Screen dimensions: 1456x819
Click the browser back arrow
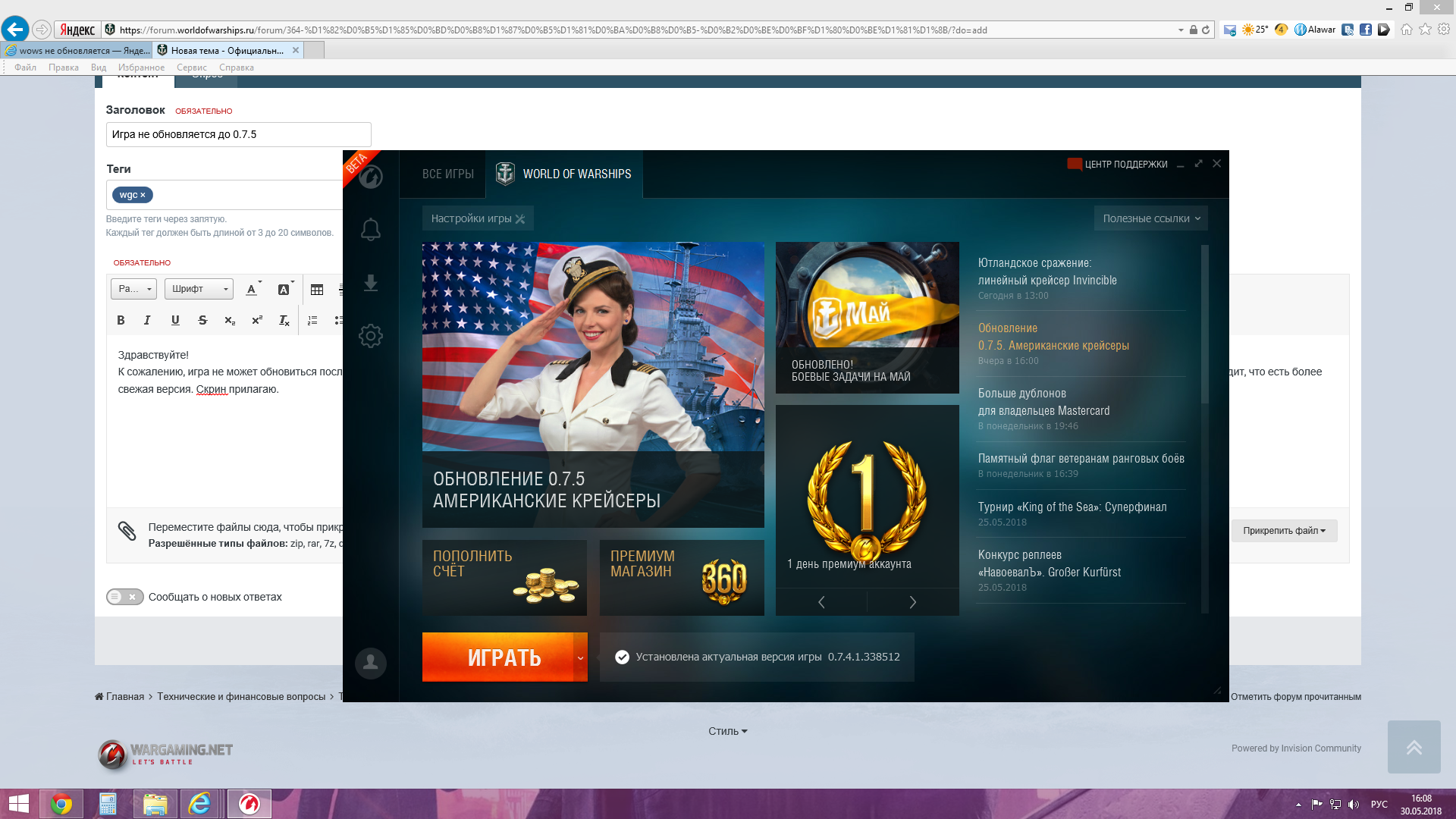pos(15,30)
